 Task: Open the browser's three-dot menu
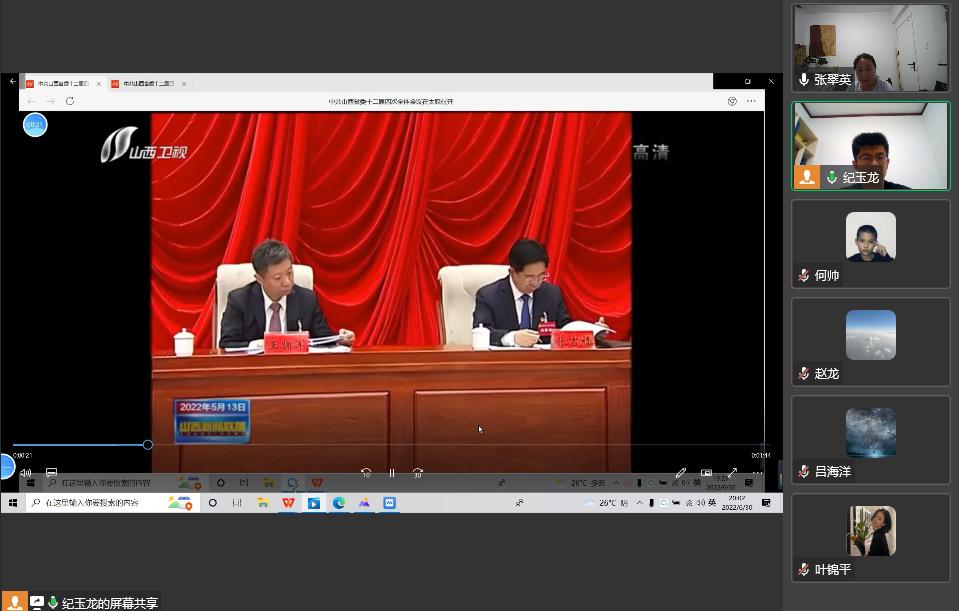[x=751, y=101]
